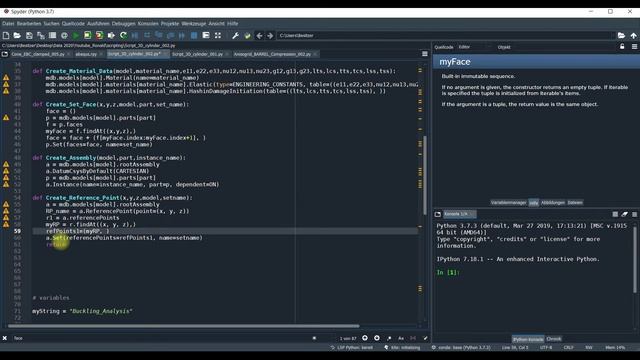
Task: Save all open files
Action: coord(41,36)
